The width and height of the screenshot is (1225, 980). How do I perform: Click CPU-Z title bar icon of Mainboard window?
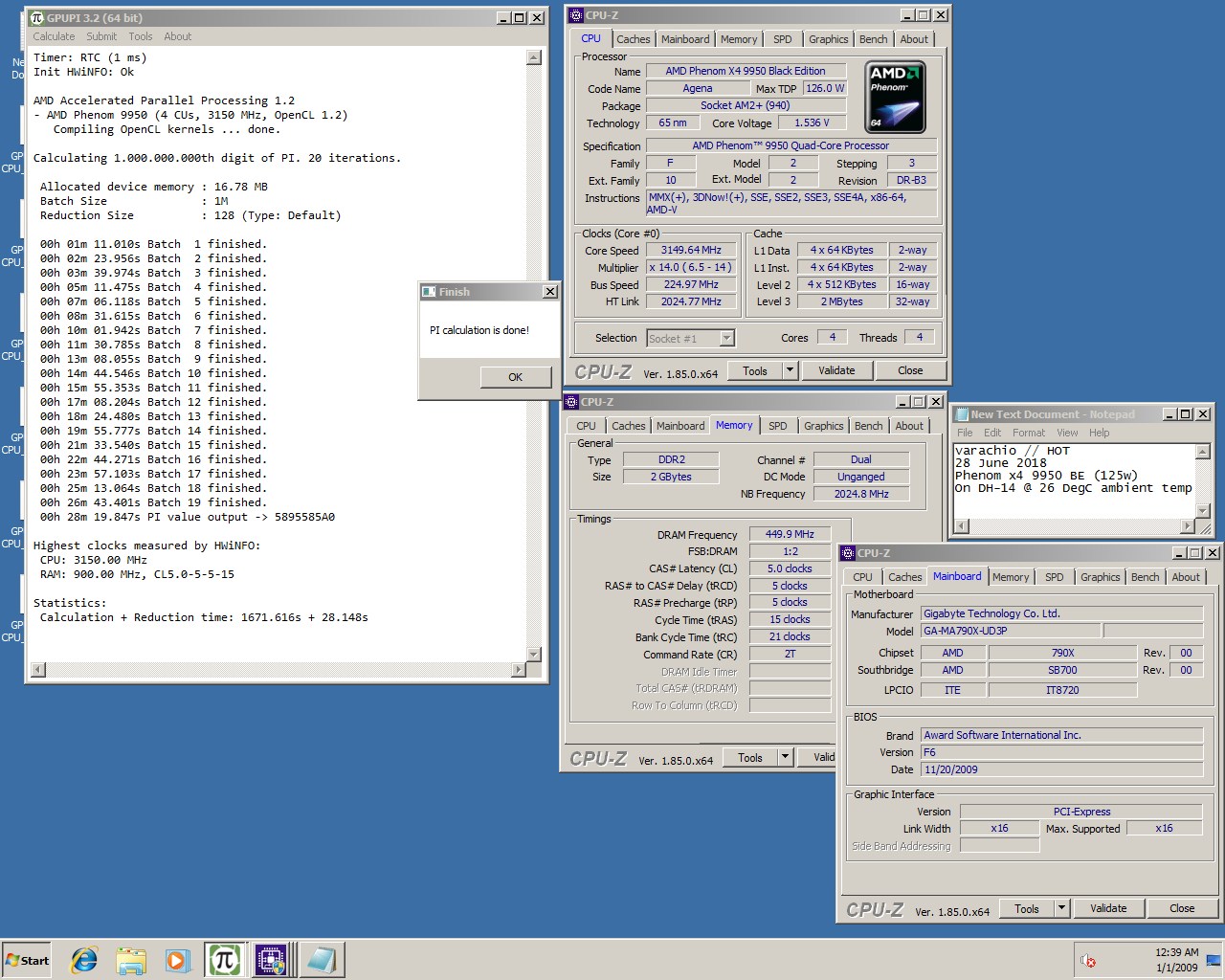pos(848,552)
